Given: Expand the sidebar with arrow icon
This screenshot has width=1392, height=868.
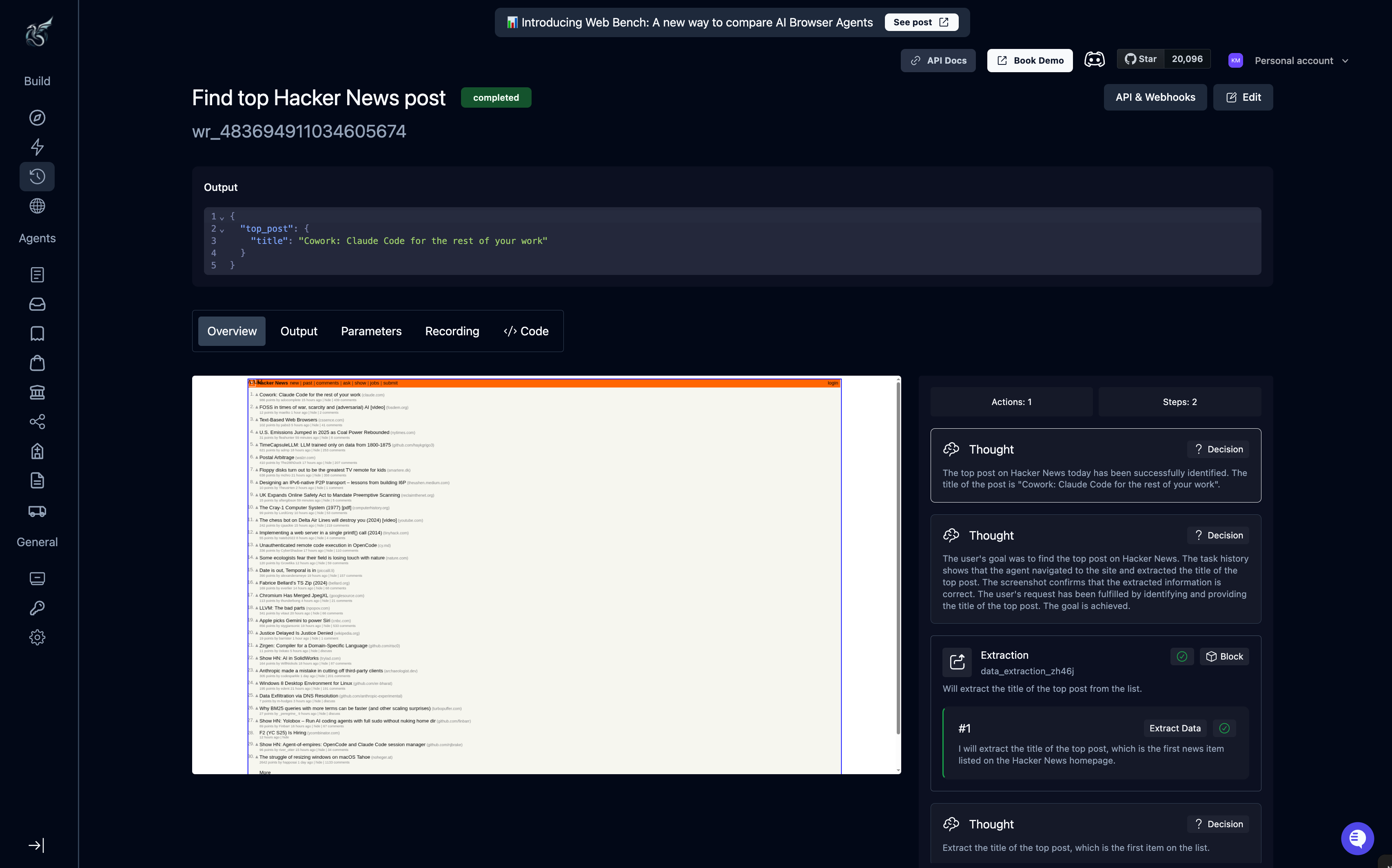Looking at the screenshot, I should click(x=36, y=845).
